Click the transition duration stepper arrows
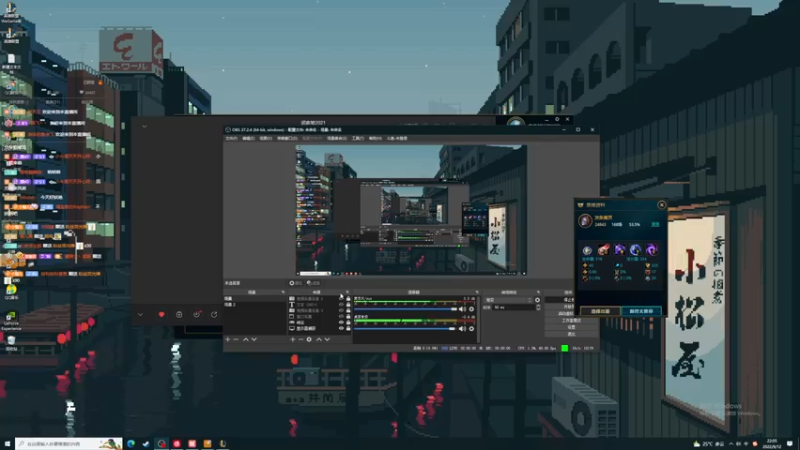The height and width of the screenshot is (450, 800). point(538,308)
